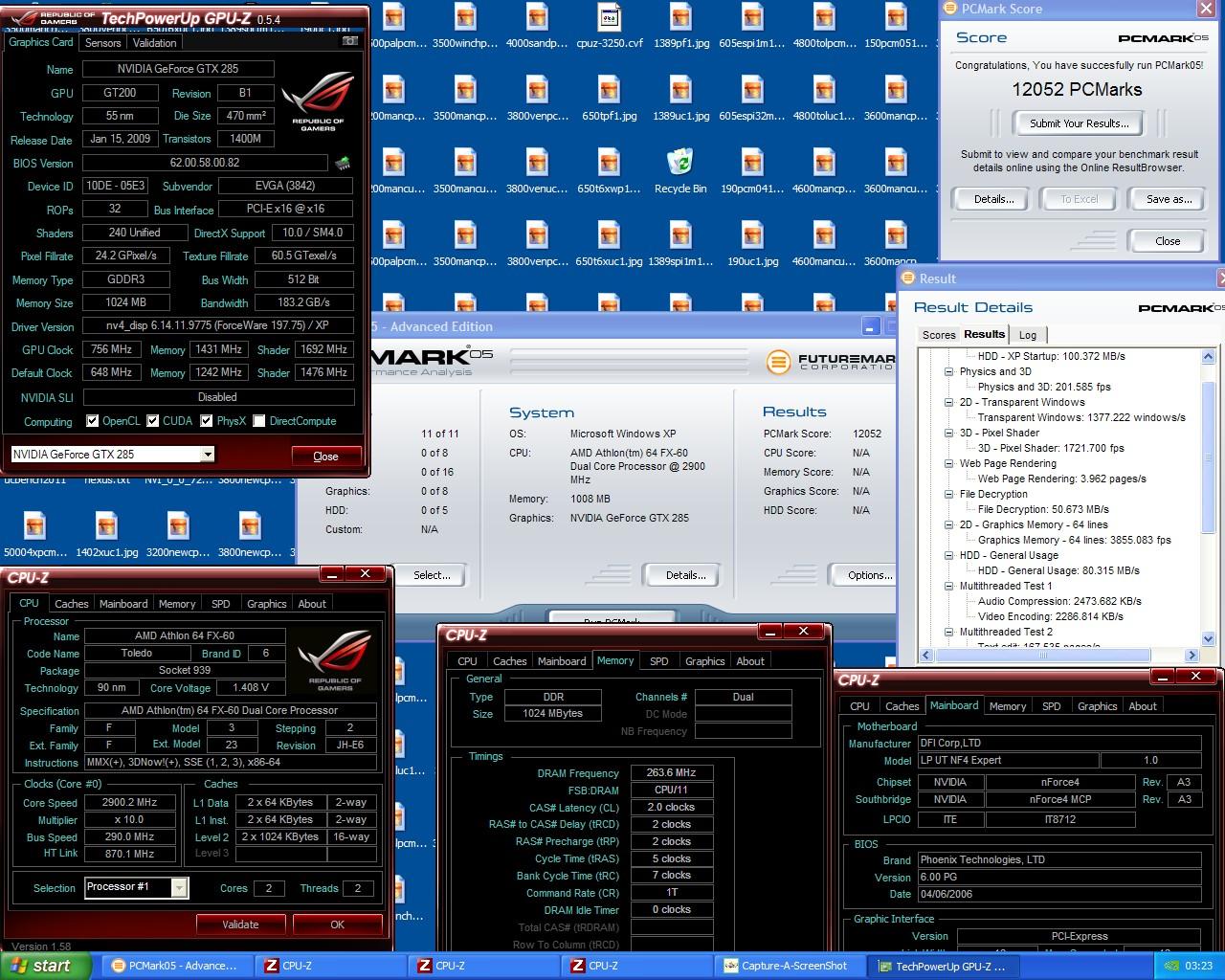Click Result Details scroll down arrow
The height and width of the screenshot is (980, 1225).
1208,638
